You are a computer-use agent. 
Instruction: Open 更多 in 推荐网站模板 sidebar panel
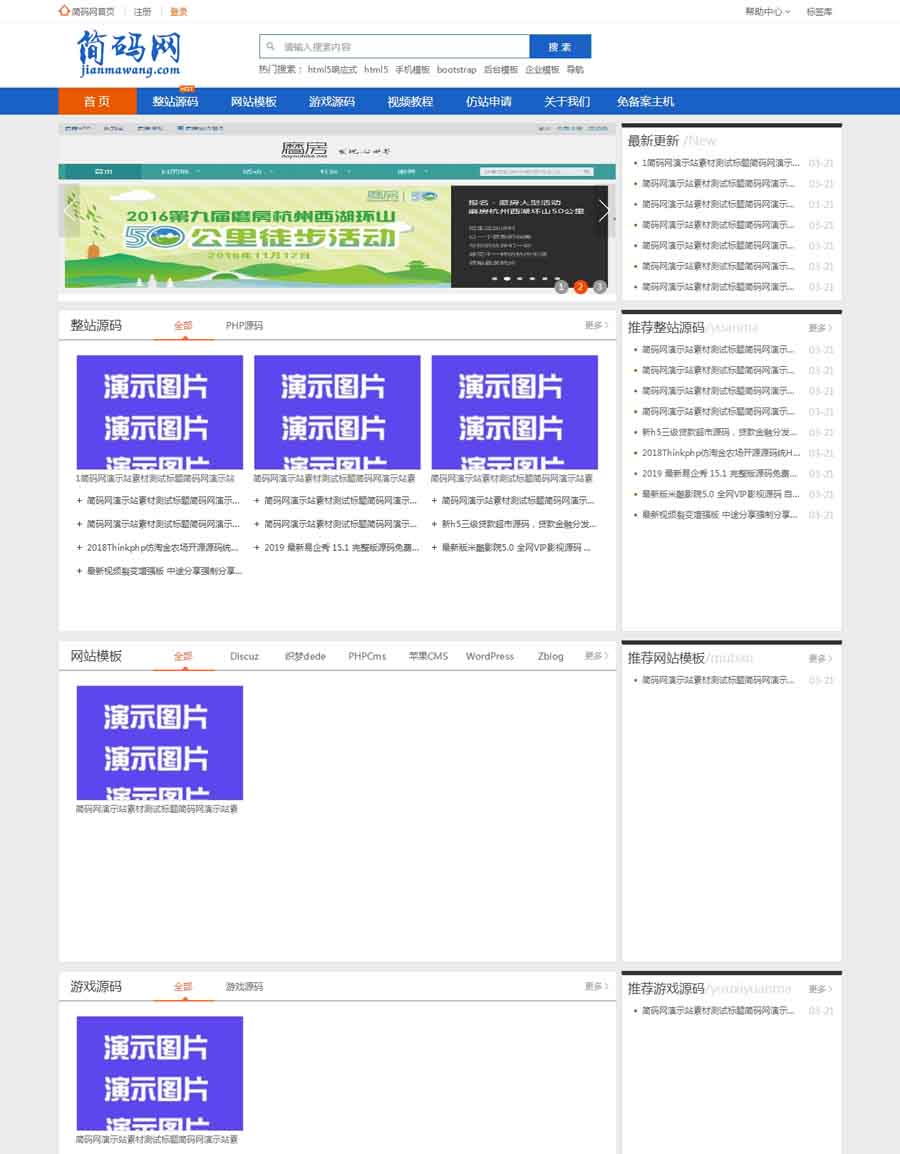click(820, 658)
